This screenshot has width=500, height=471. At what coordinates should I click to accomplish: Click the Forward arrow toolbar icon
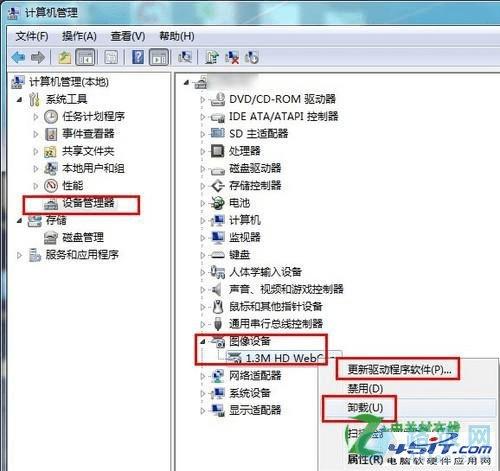(38, 57)
